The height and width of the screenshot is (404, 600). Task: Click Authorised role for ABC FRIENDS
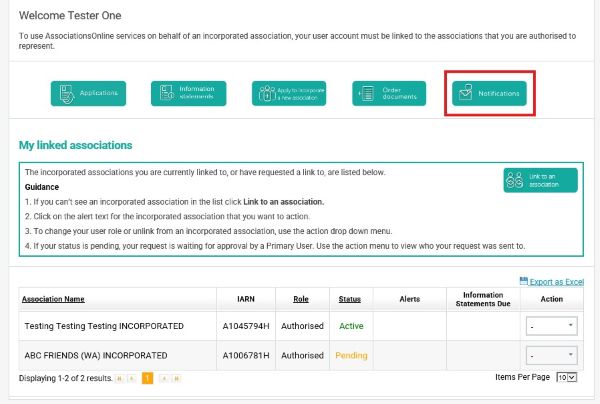click(302, 355)
